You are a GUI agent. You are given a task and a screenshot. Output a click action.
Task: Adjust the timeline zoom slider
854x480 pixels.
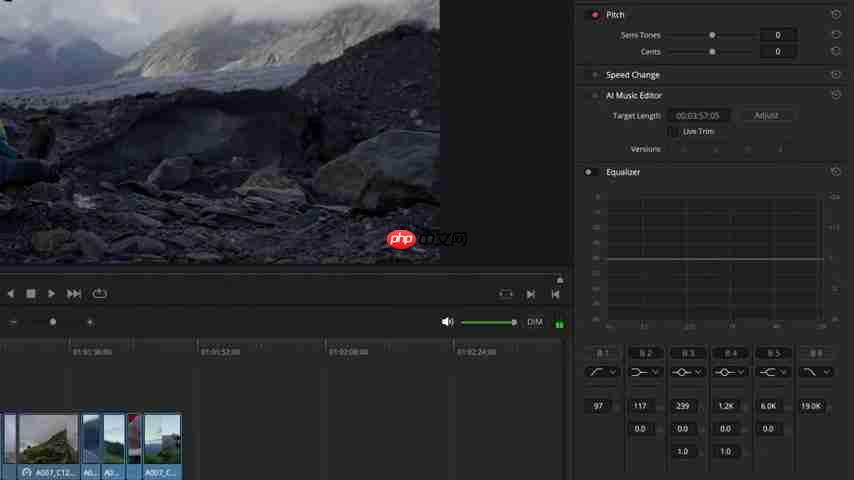[53, 323]
